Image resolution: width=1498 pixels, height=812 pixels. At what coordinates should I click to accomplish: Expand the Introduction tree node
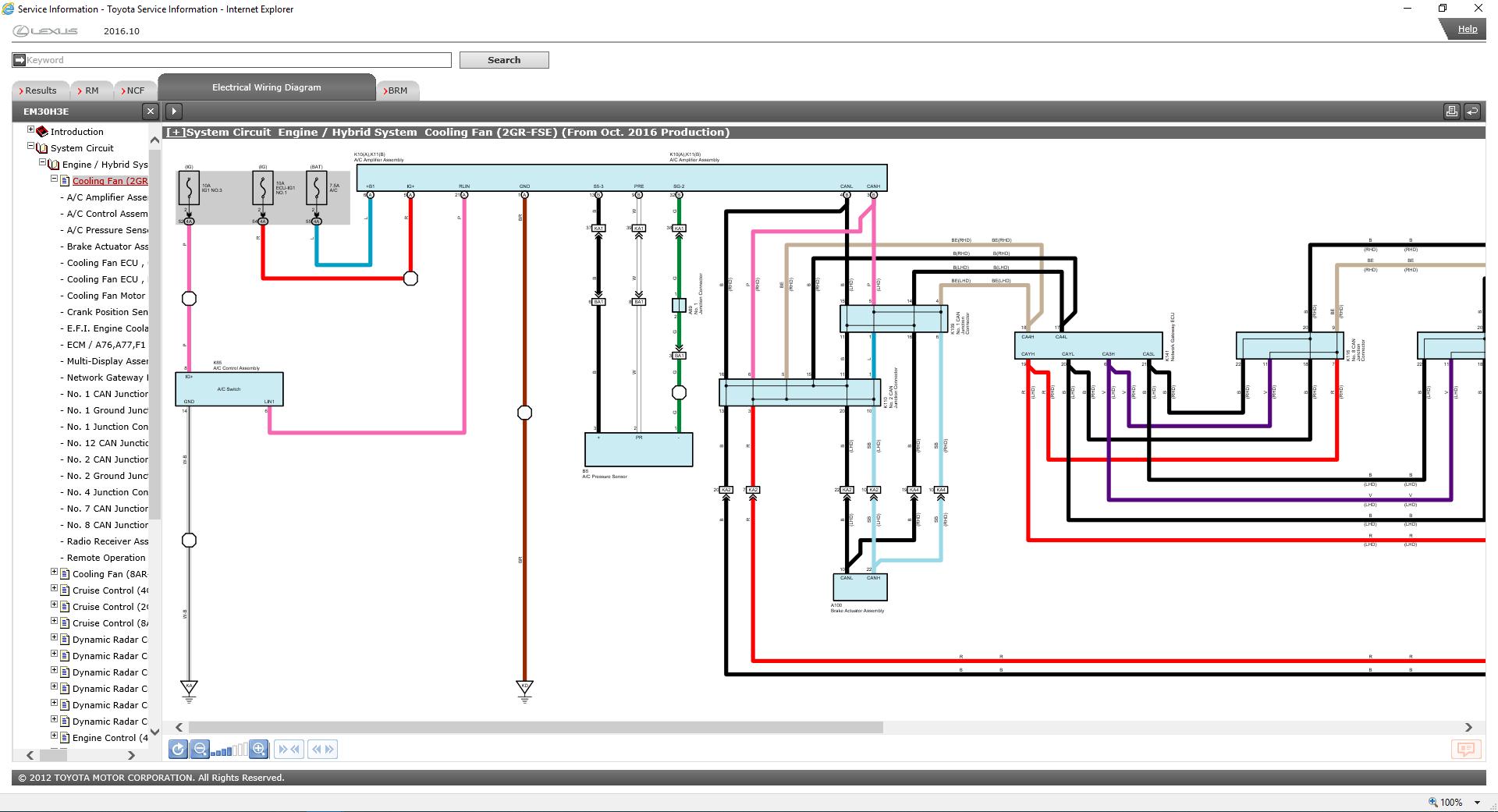[x=31, y=129]
